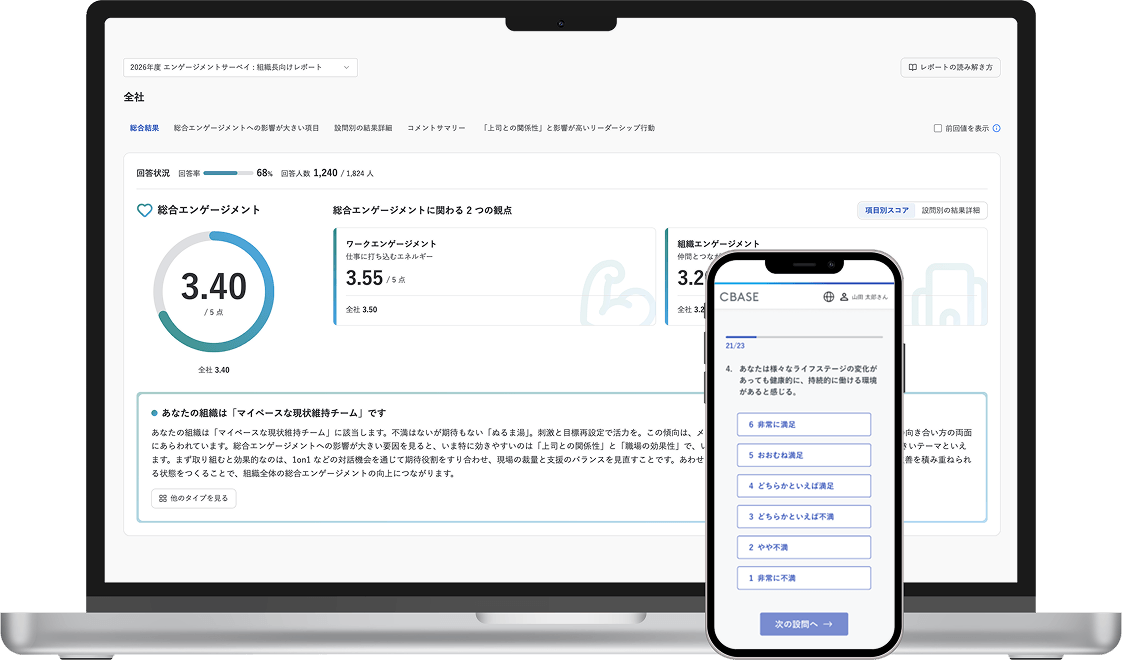This screenshot has height=660, width=1122.
Task: Select 設問別の結果詳細 toggle beside 項目別スコア
Action: coord(950,210)
